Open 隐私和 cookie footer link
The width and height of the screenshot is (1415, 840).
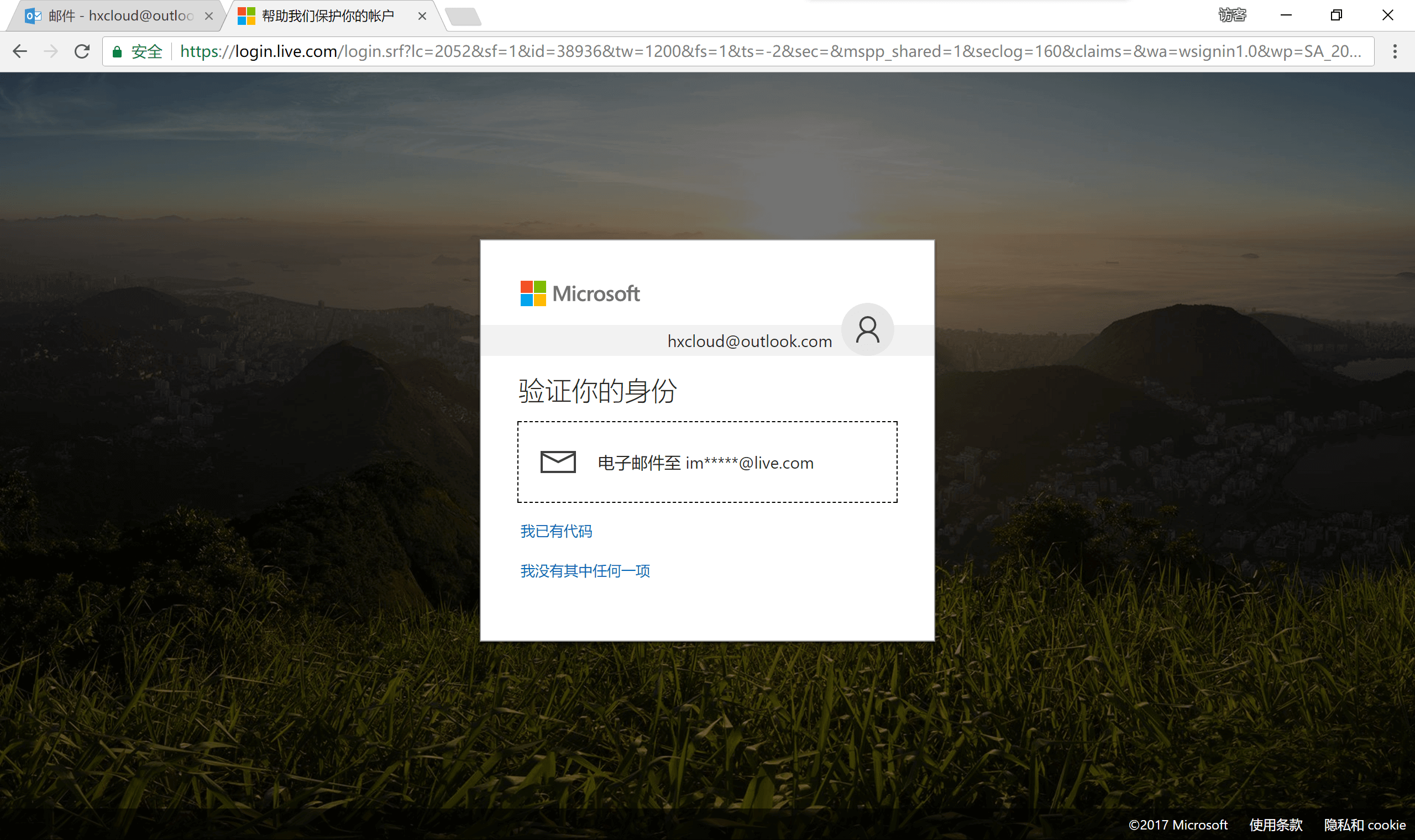(1364, 825)
